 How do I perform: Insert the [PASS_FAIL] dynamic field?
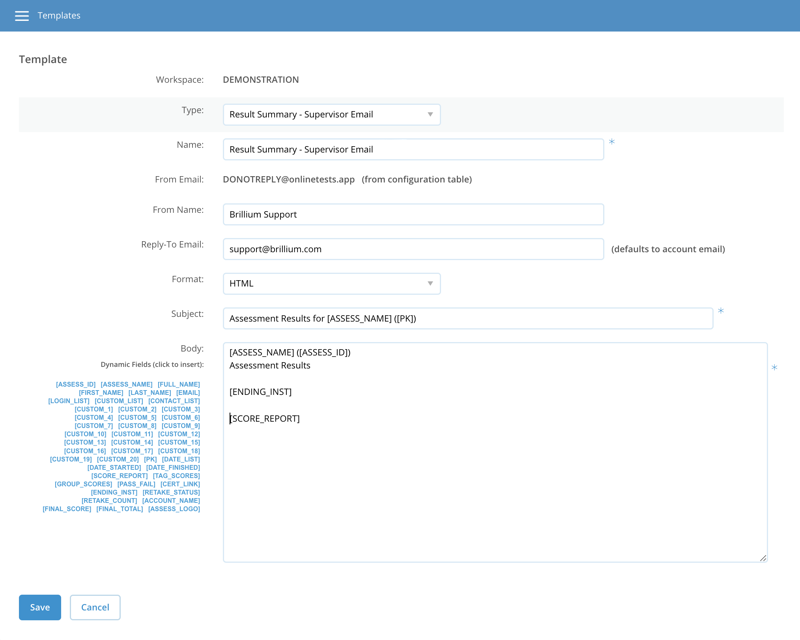click(136, 484)
